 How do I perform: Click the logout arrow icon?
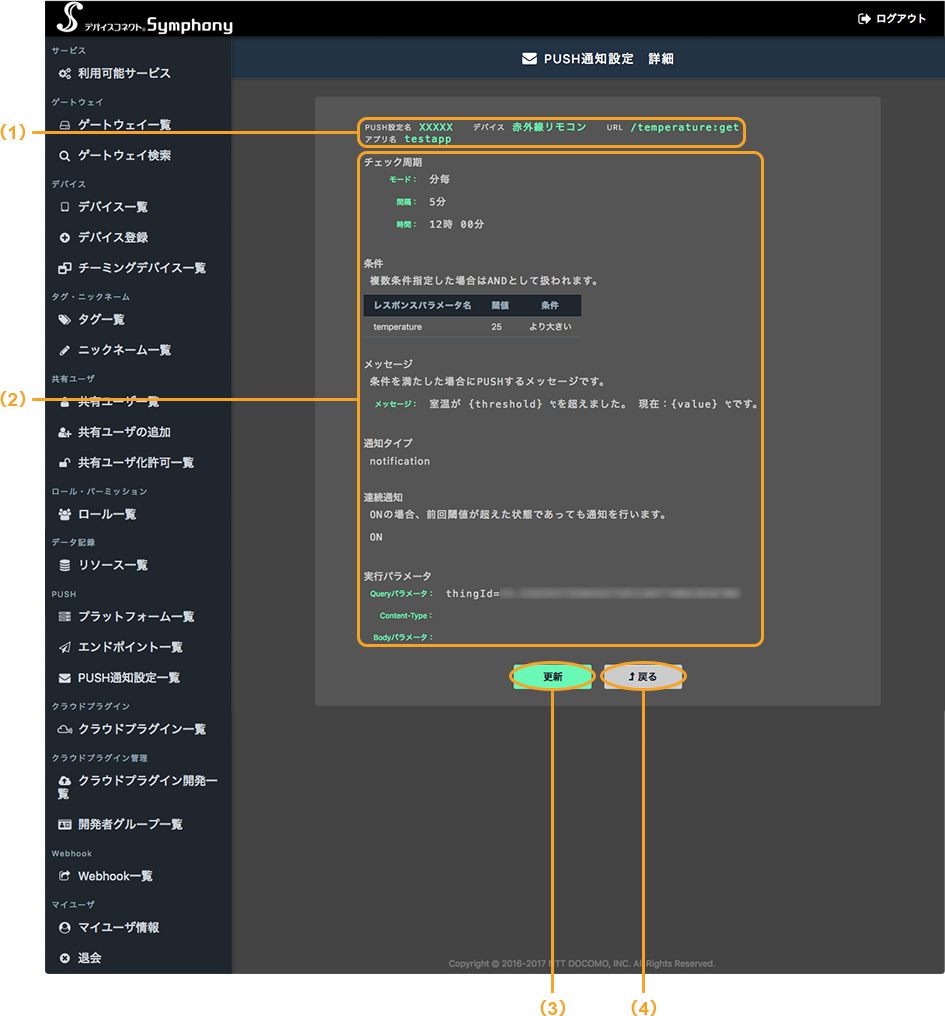tap(864, 19)
